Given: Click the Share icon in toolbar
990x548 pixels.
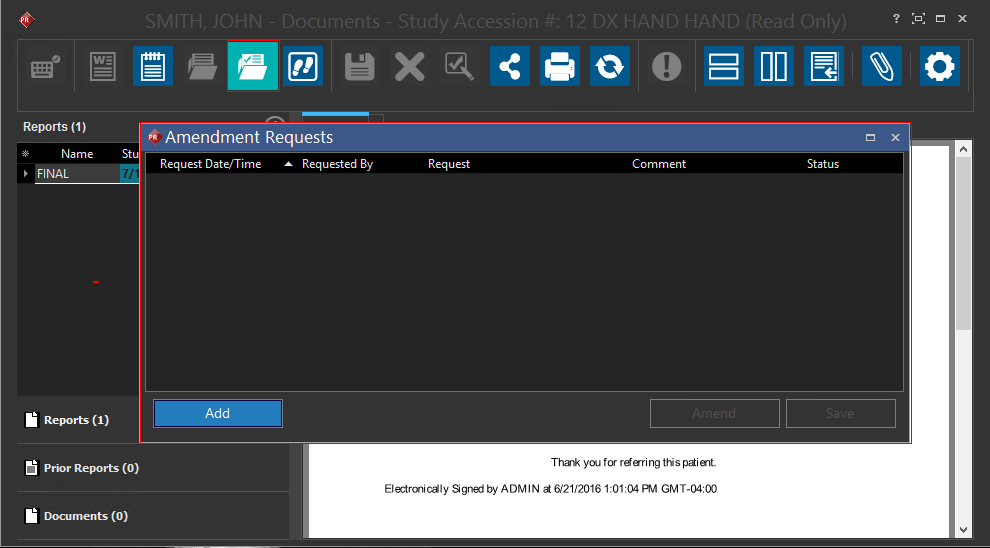Looking at the screenshot, I should pyautogui.click(x=510, y=67).
